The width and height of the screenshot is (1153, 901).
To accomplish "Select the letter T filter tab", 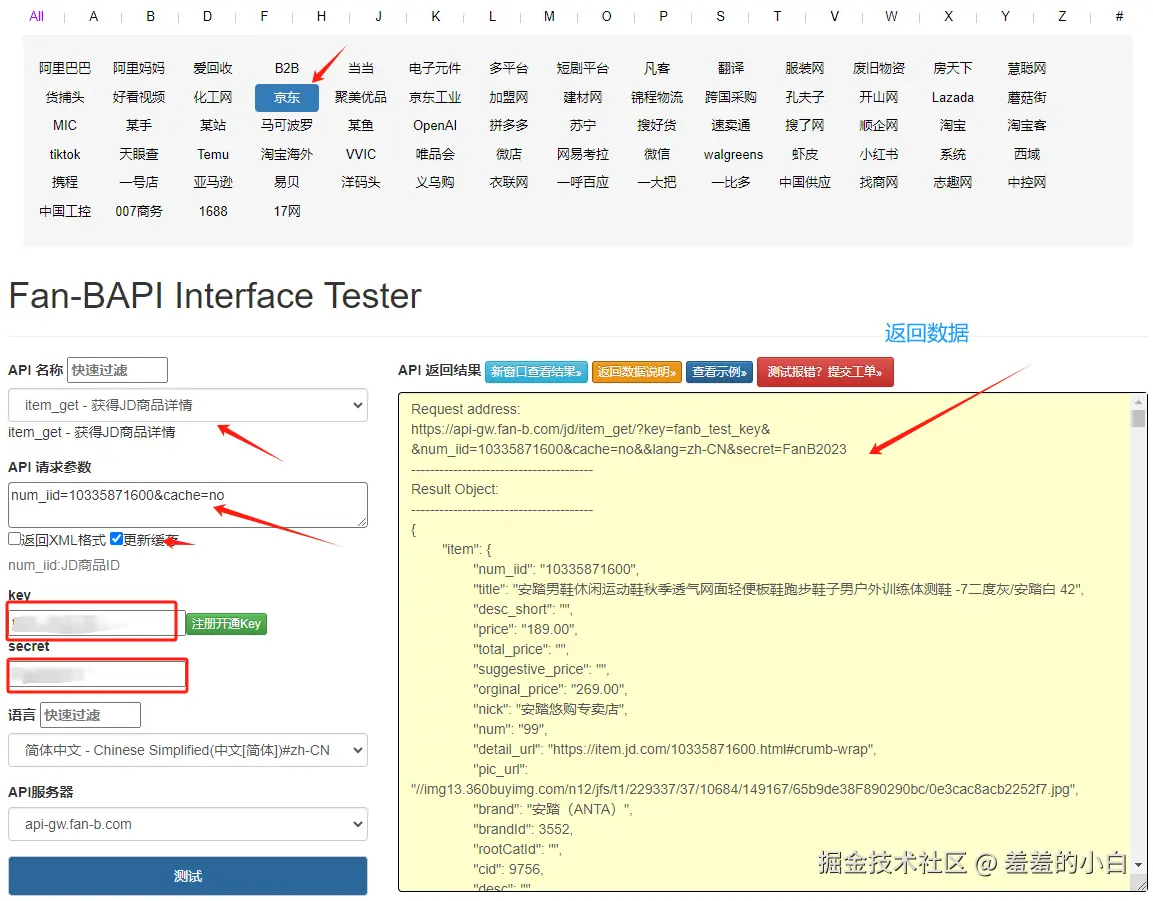I will pyautogui.click(x=777, y=16).
